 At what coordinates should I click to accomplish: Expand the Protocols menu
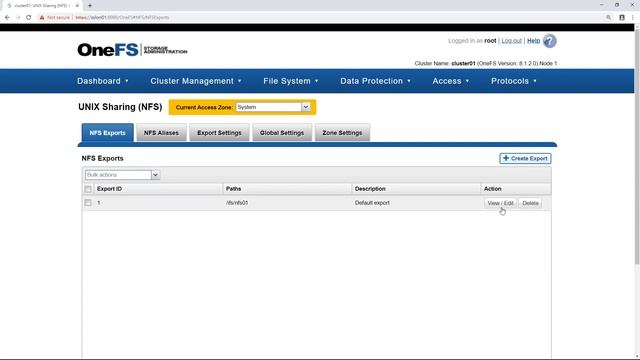point(514,81)
